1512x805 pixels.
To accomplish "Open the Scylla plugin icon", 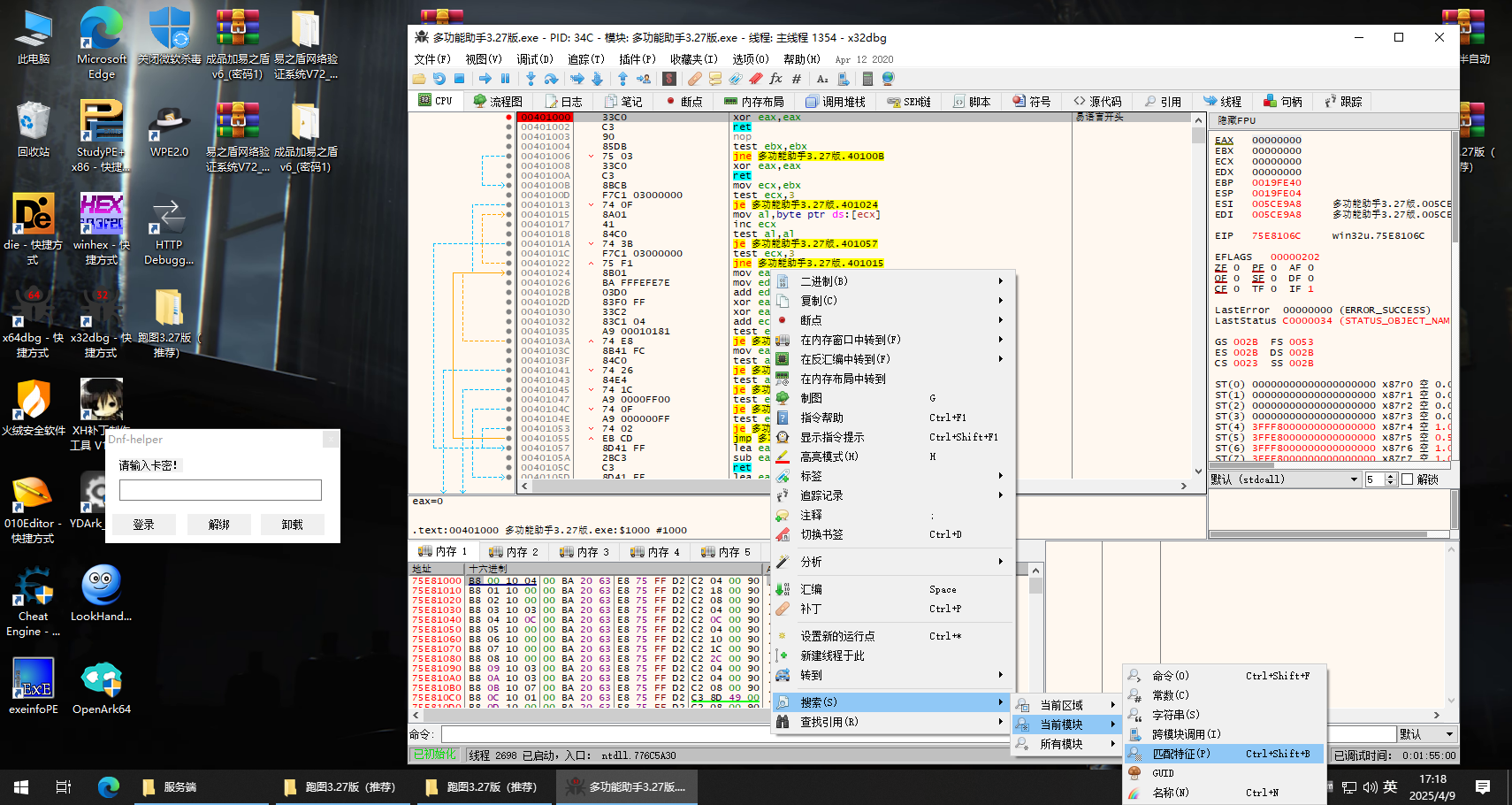I will click(x=669, y=79).
